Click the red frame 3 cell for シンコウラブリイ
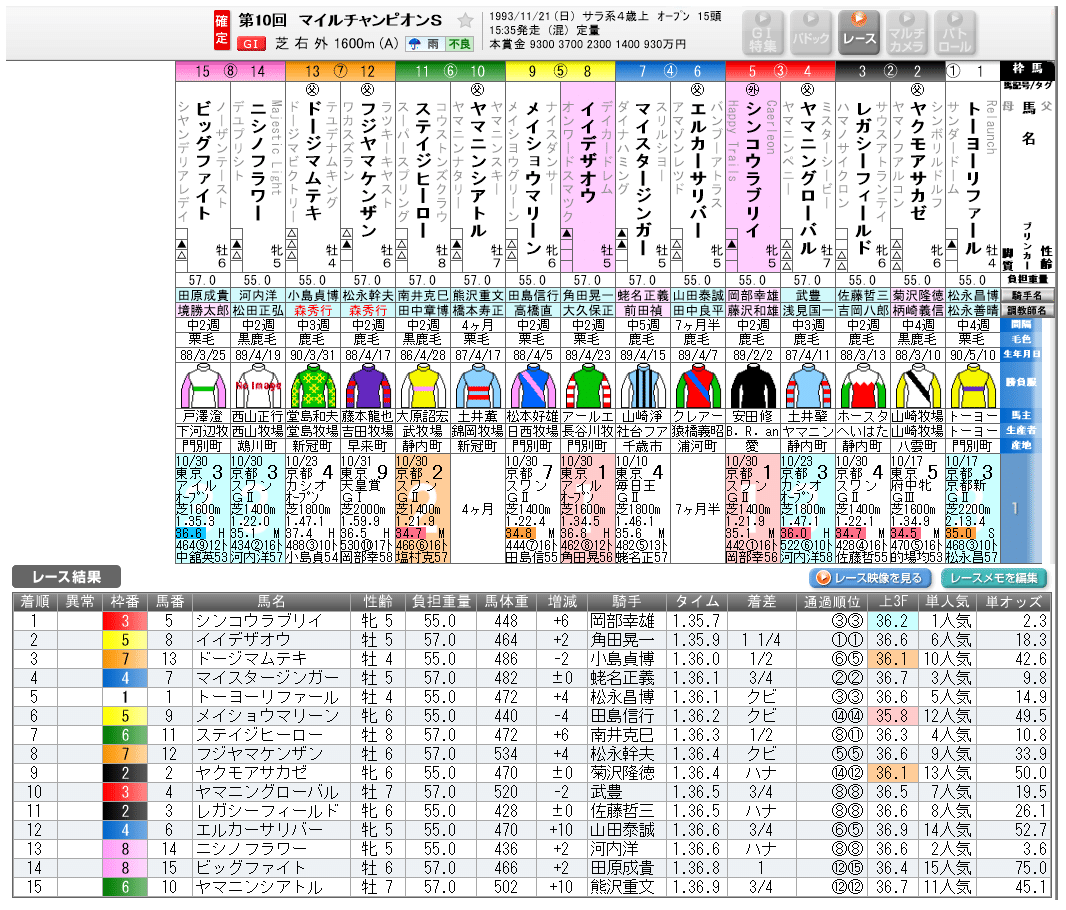1066x910 pixels. point(124,620)
